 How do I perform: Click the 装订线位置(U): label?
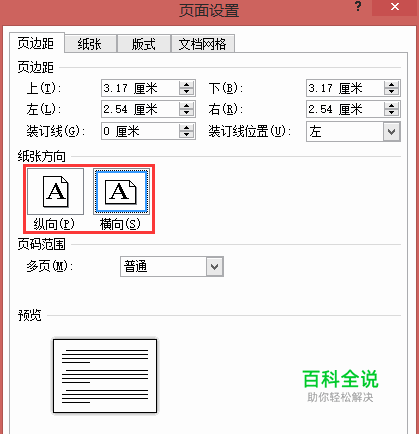click(x=250, y=131)
